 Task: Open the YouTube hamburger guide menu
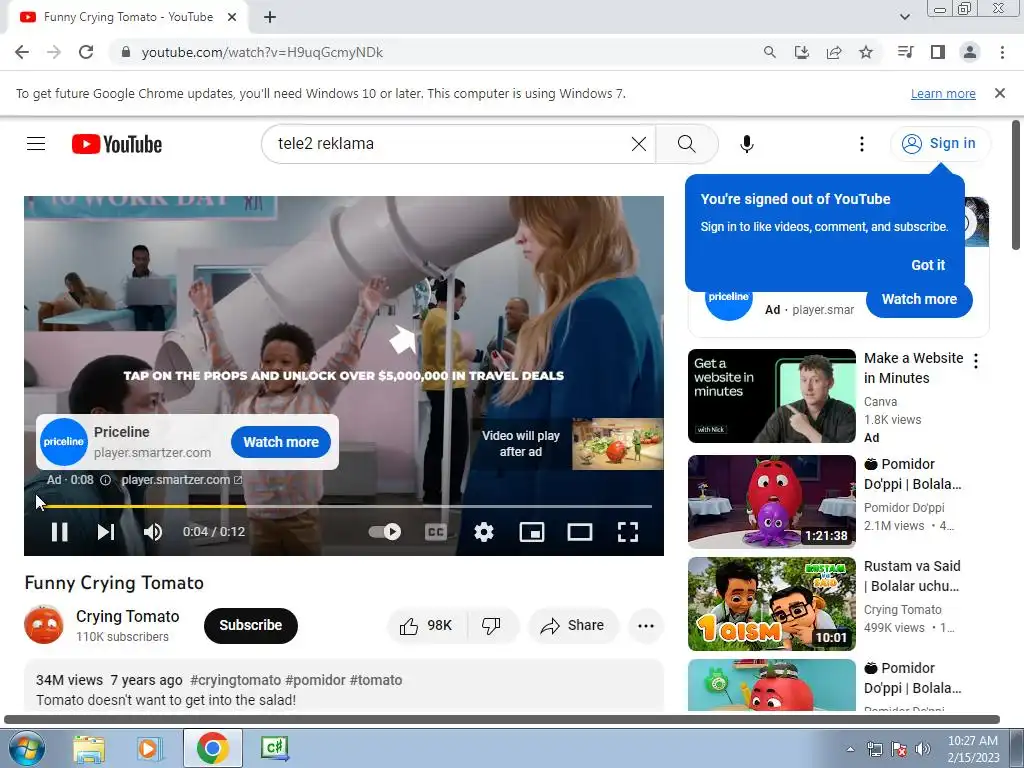[36, 144]
